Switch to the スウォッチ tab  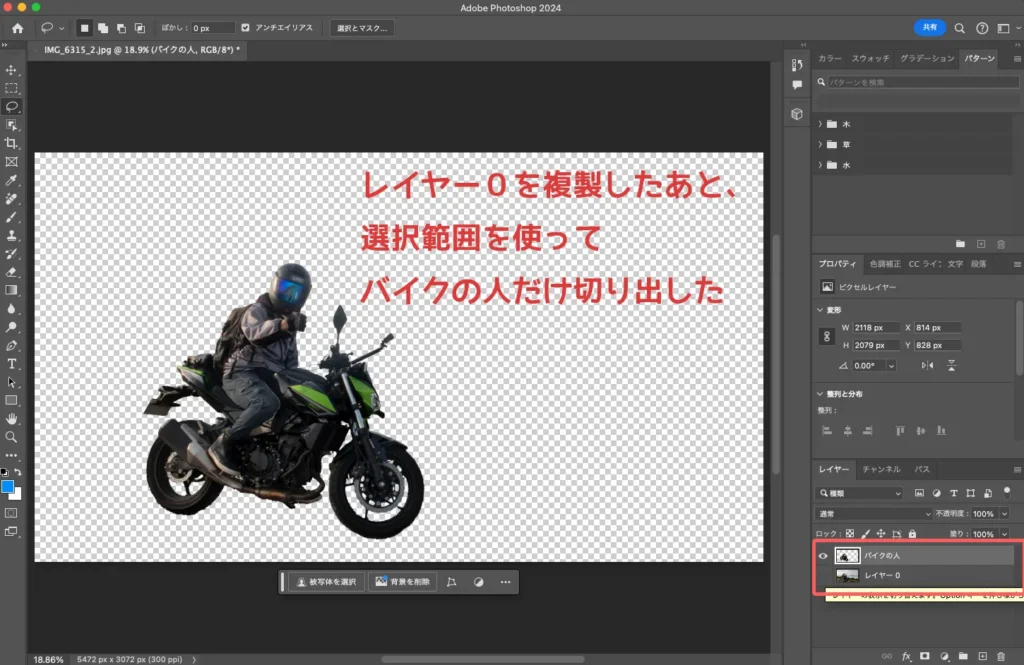[871, 59]
